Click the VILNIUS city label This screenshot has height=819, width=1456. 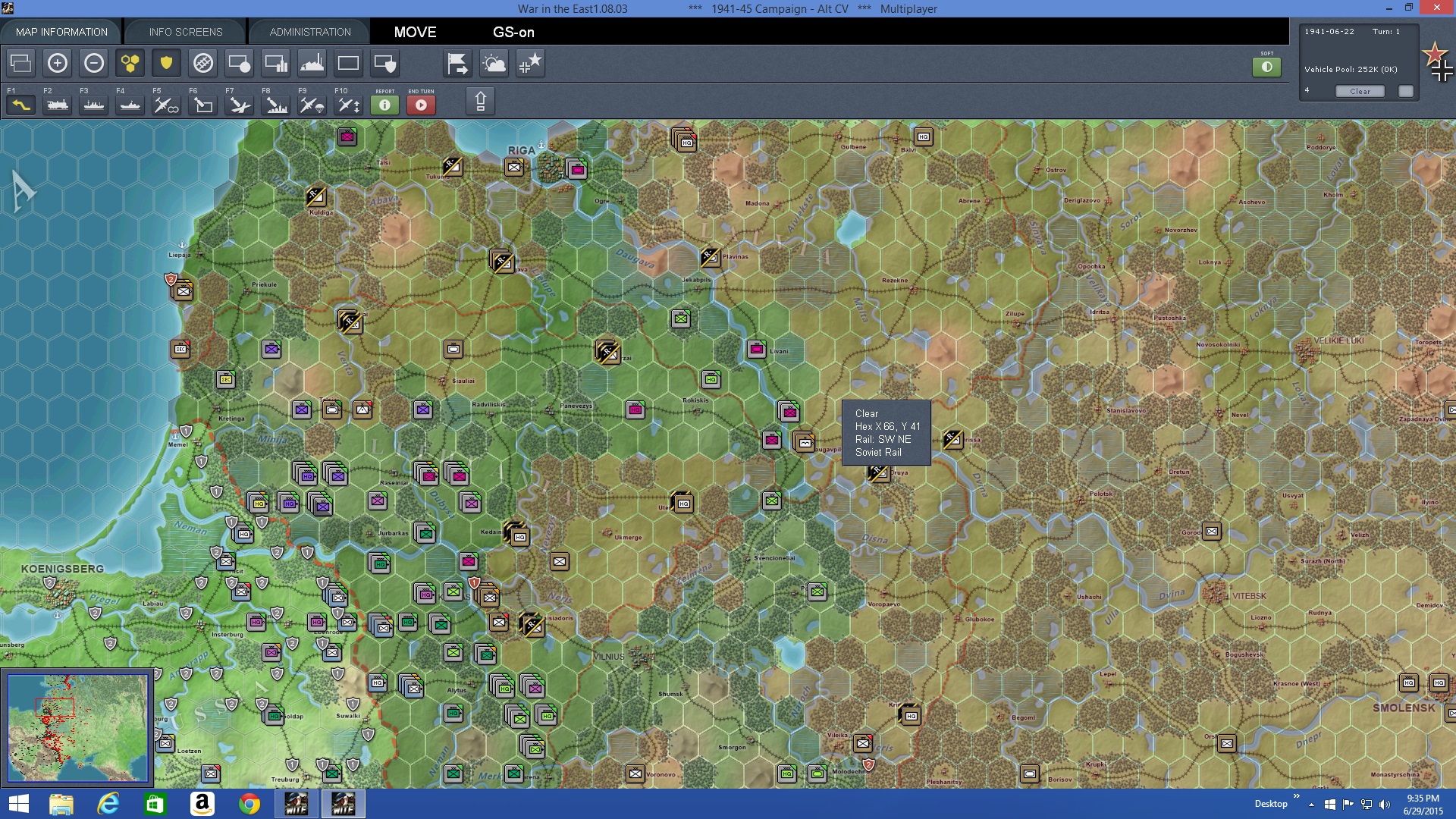click(x=608, y=657)
